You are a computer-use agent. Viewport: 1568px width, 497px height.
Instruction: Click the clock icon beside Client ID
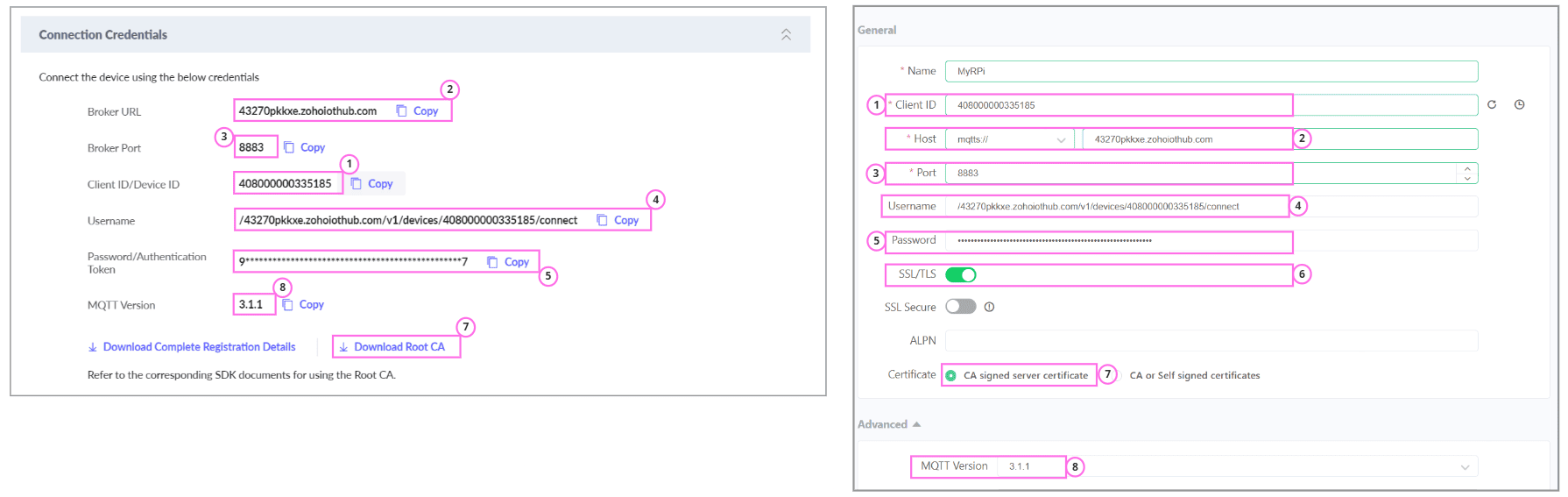click(x=1520, y=104)
